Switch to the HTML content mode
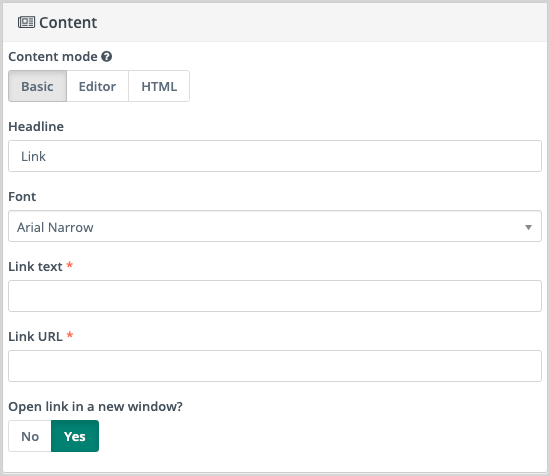Viewport: 550px width, 476px height. click(x=159, y=86)
